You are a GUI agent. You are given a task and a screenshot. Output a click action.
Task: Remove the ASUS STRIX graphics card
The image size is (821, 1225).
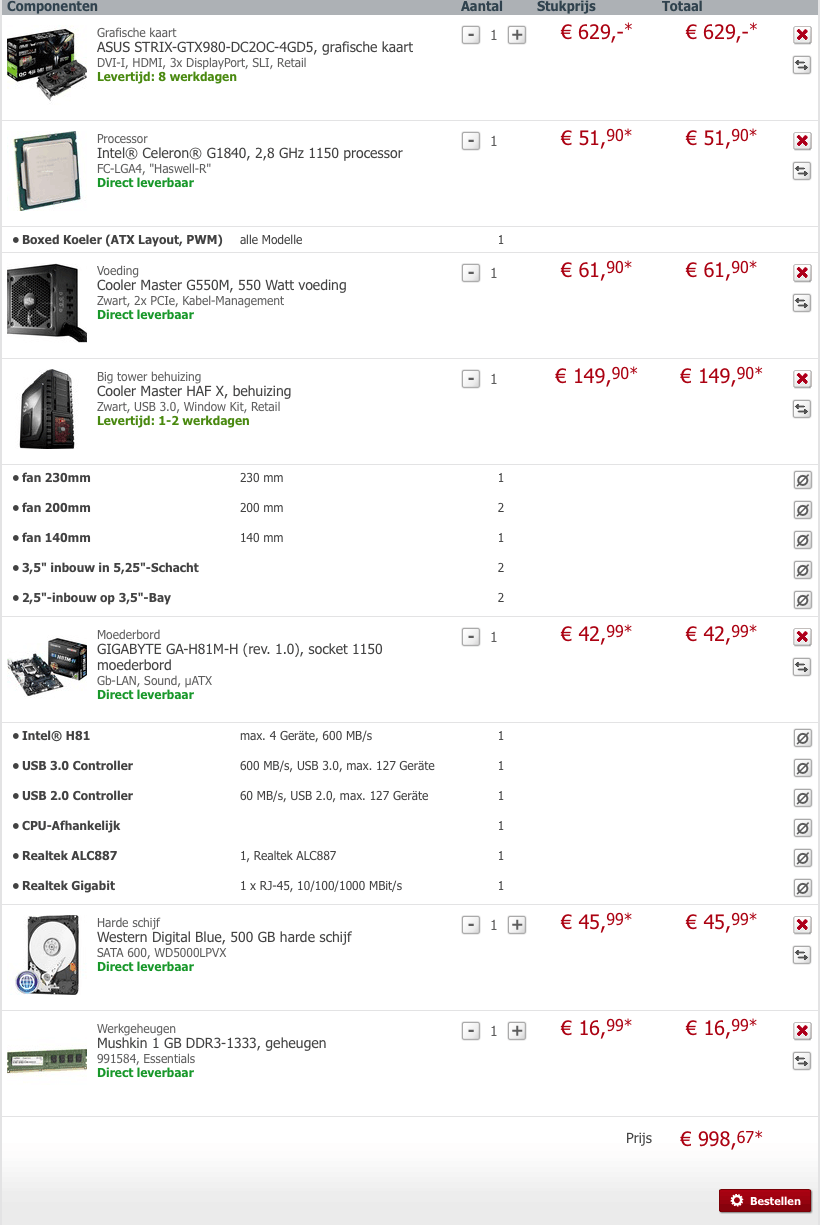[x=802, y=35]
